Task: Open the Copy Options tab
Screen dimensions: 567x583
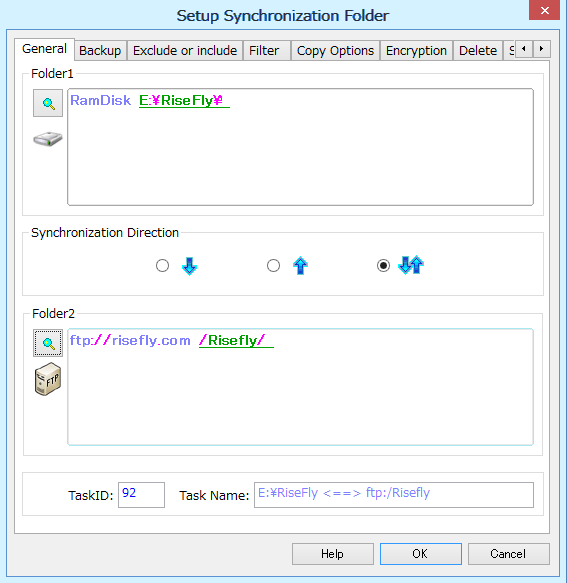Action: pos(335,51)
